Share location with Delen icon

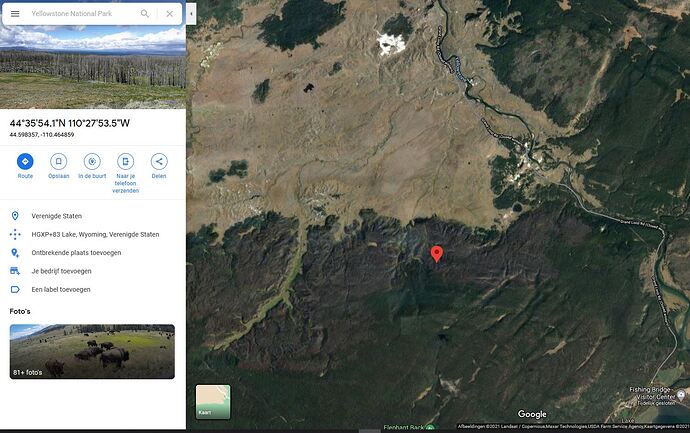tap(159, 161)
